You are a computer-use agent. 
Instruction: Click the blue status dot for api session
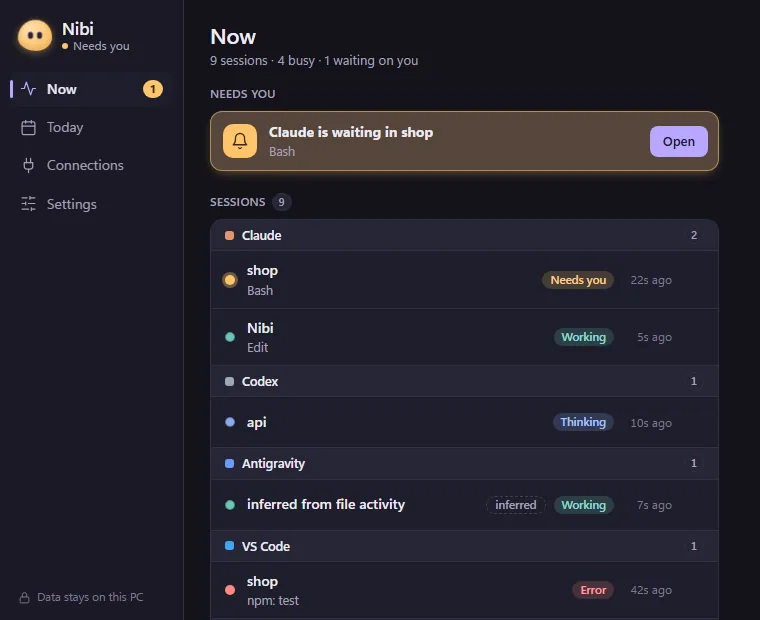point(230,422)
